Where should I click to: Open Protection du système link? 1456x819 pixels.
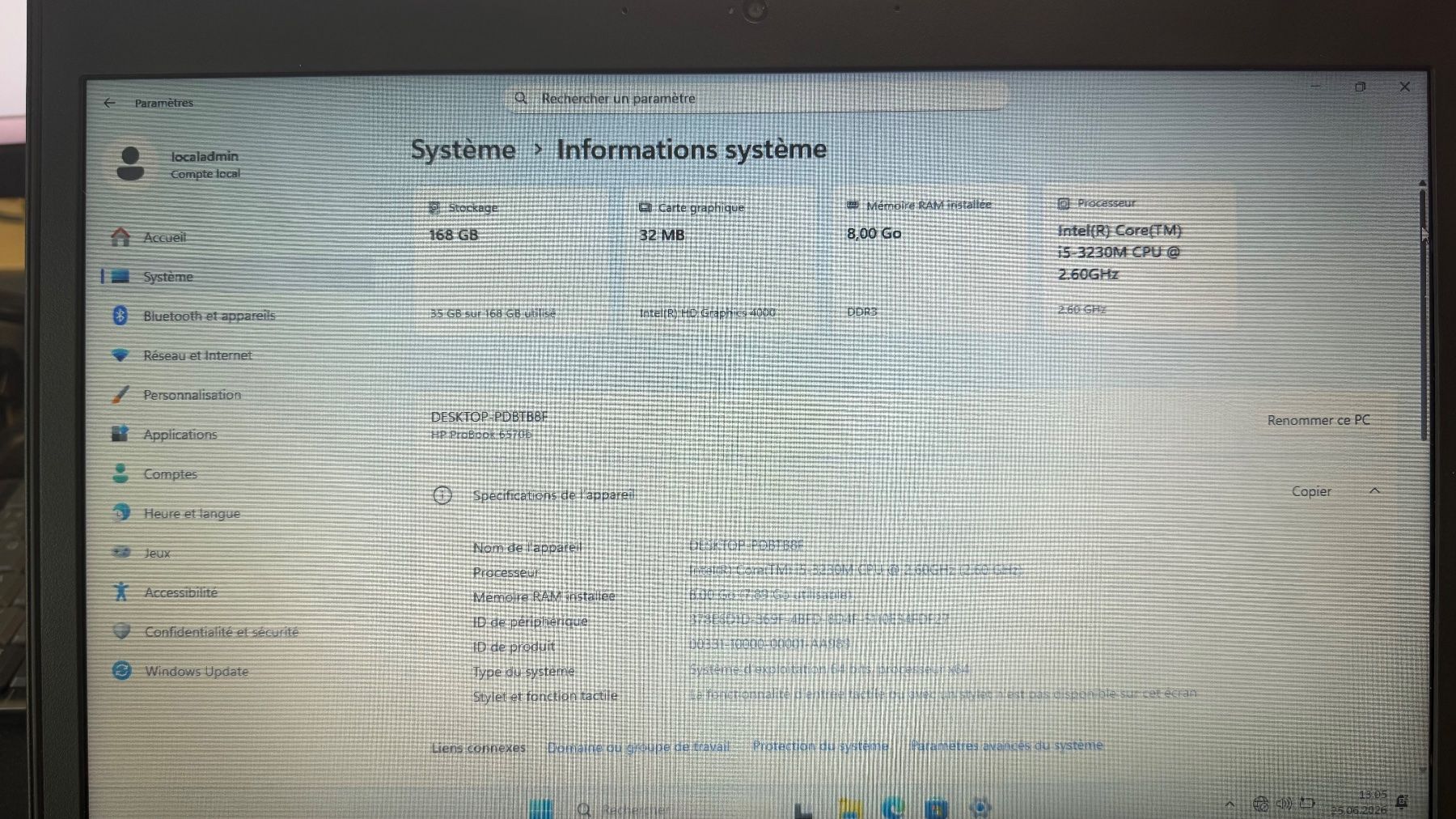point(820,745)
